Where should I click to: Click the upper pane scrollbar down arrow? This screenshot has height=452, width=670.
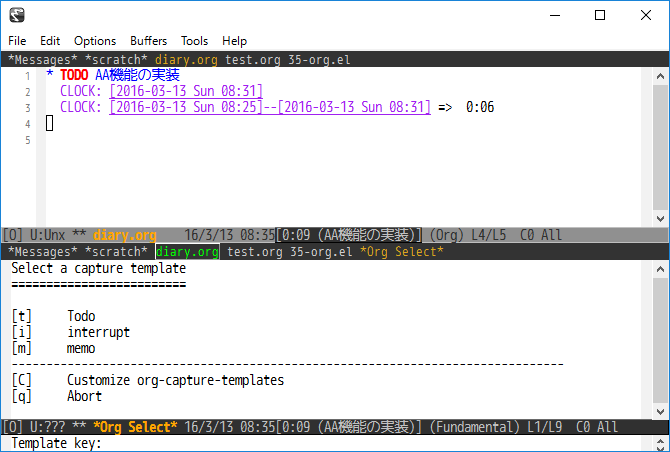661,219
